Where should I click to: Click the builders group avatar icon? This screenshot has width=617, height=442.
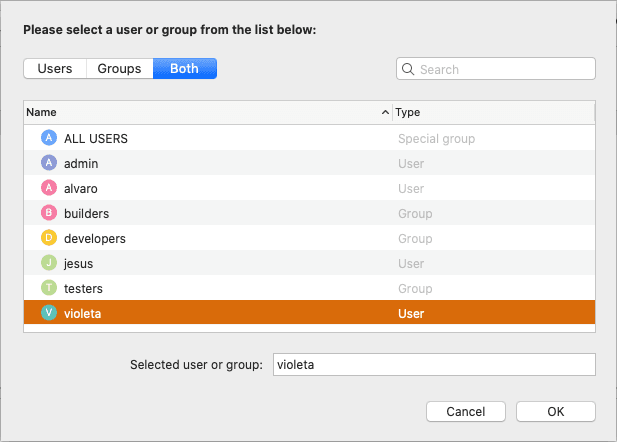(49, 213)
